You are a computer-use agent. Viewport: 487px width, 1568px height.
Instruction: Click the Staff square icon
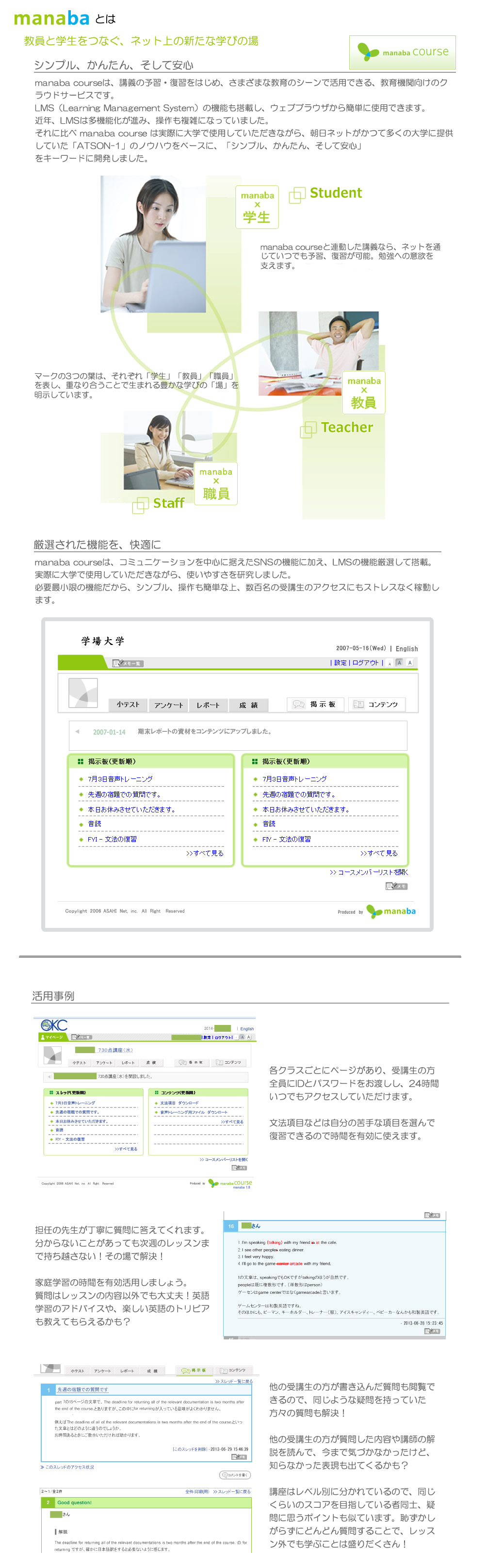coord(141,505)
